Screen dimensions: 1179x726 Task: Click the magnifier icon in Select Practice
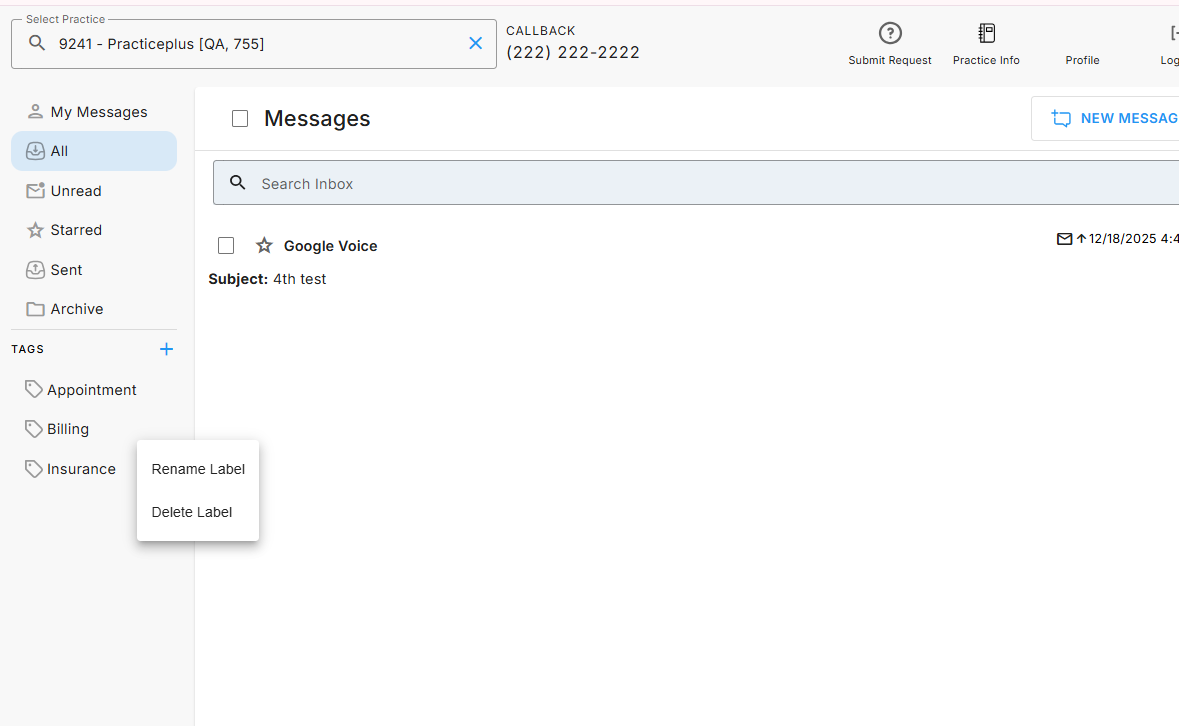[x=37, y=43]
